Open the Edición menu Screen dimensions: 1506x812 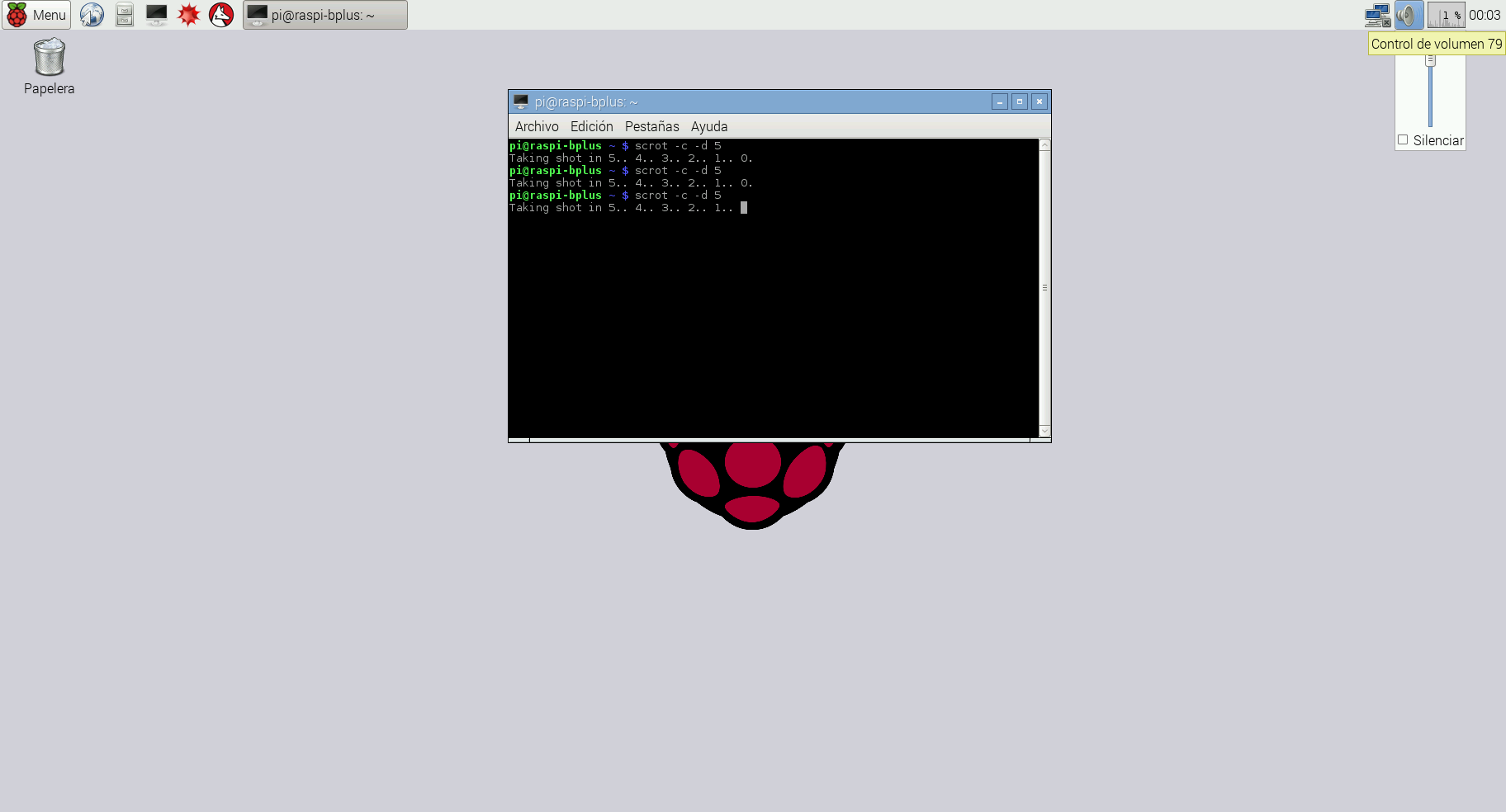click(x=591, y=126)
